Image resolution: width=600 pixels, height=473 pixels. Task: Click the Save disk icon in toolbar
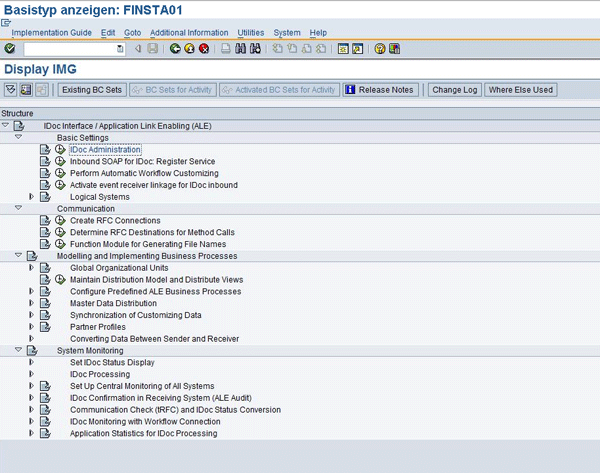152,48
